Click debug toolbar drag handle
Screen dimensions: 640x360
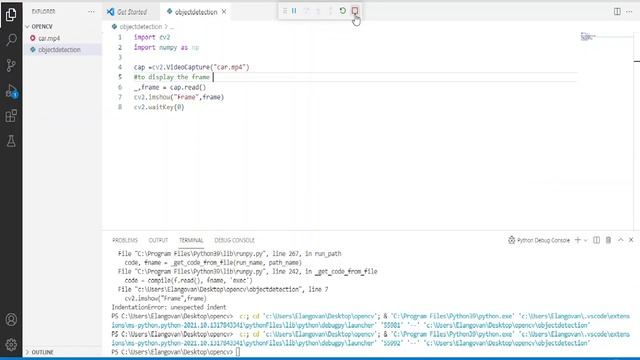(284, 11)
